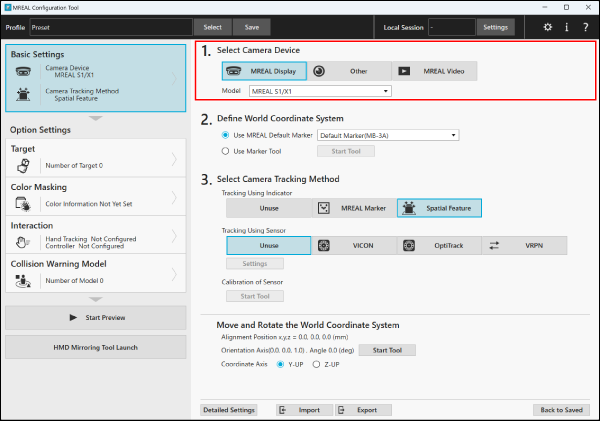Viewport: 600px width, 421px height.
Task: Click the profile Select button
Action: [x=212, y=27]
